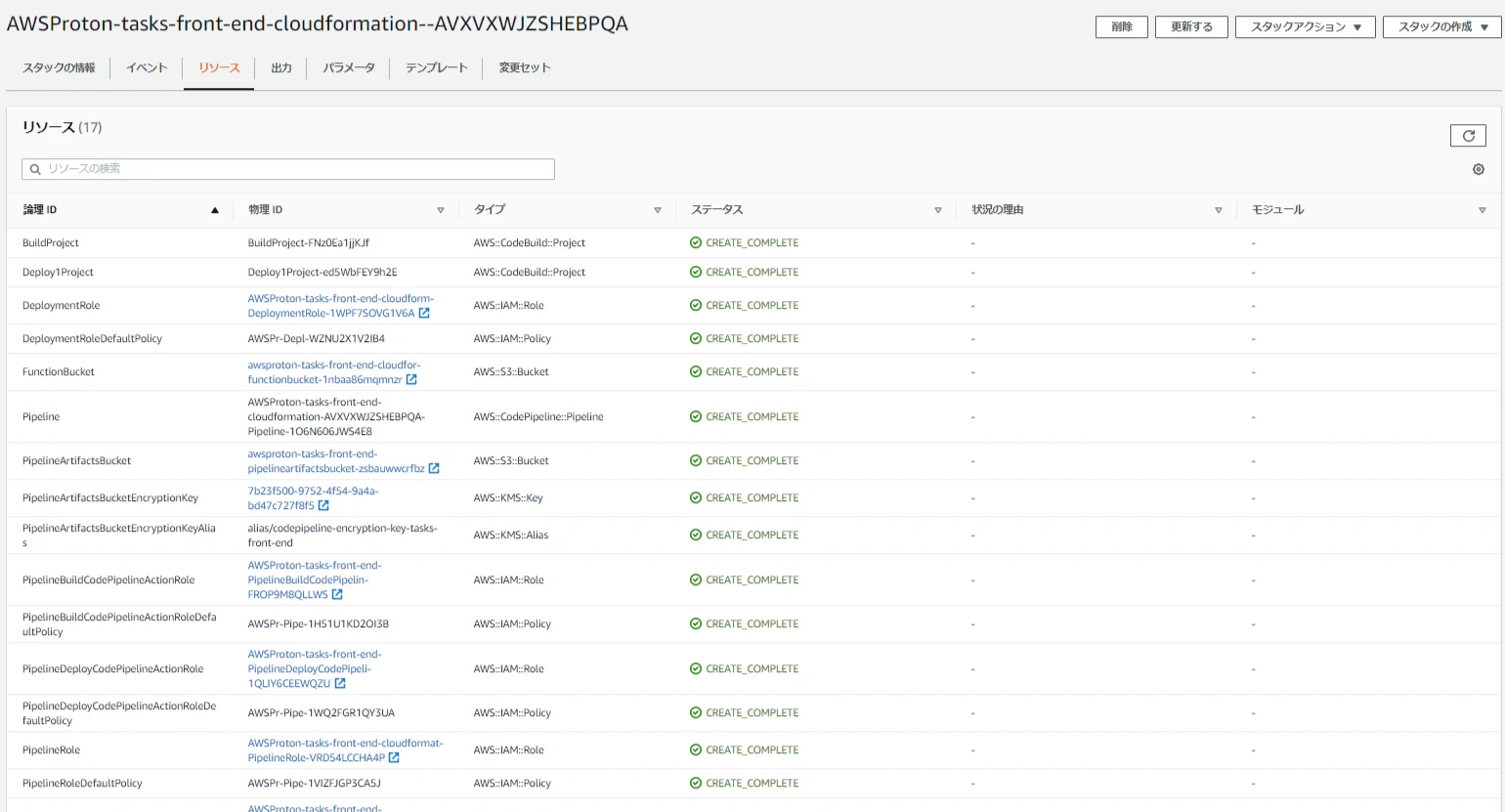The width and height of the screenshot is (1505, 812).
Task: Select AWS::CodePipeline::Pipeline type cell
Action: [538, 417]
